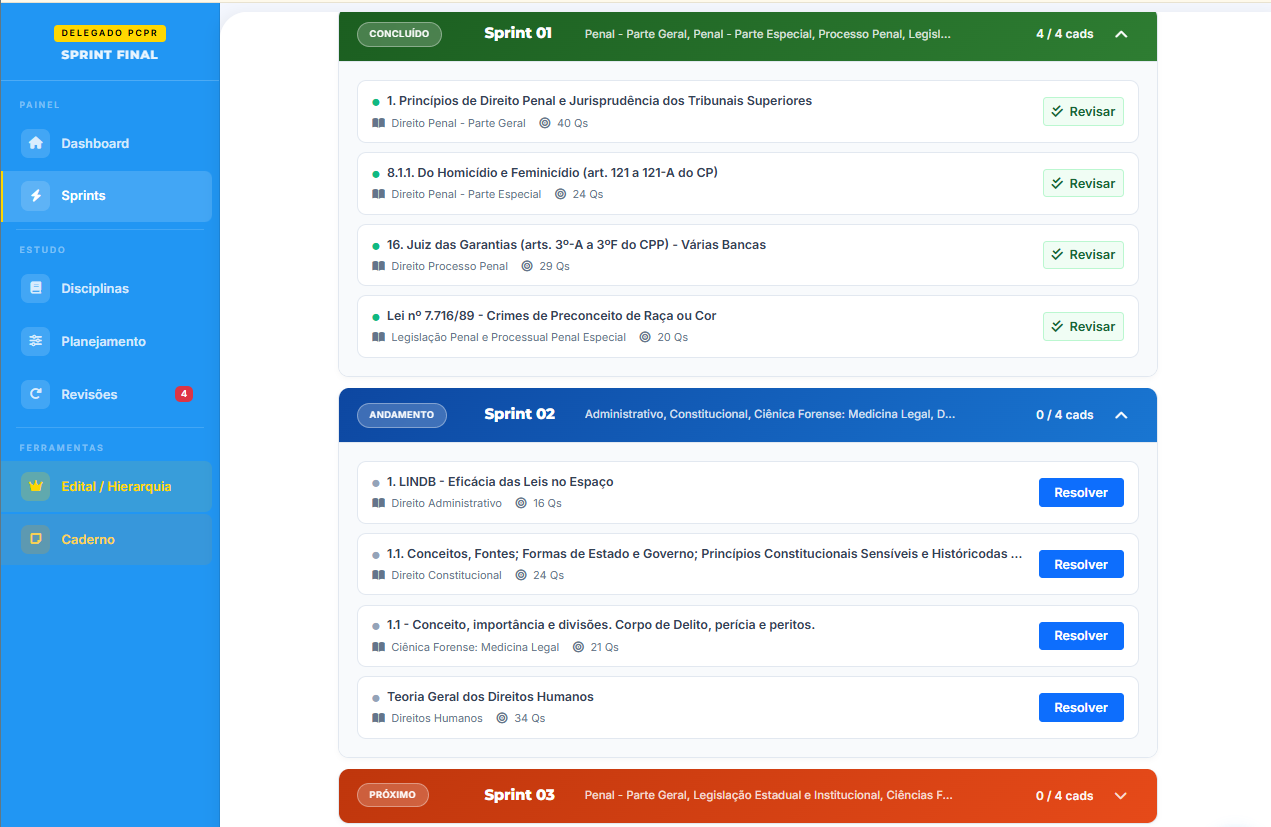Screen dimensions: 1271x827
Task: Click the Planejamento sliders icon
Action: [x=36, y=341]
